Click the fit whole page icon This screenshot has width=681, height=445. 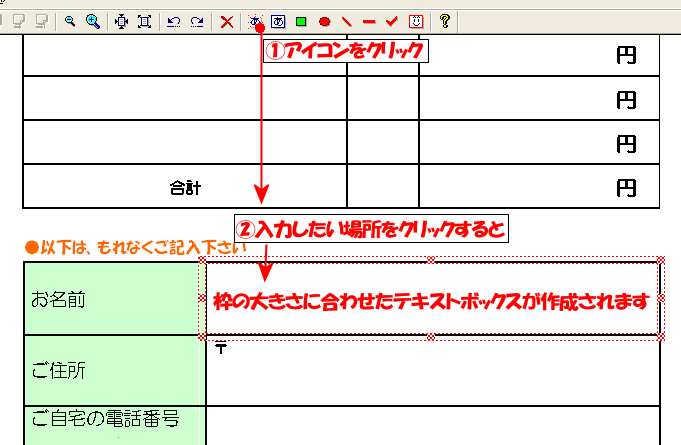point(144,20)
